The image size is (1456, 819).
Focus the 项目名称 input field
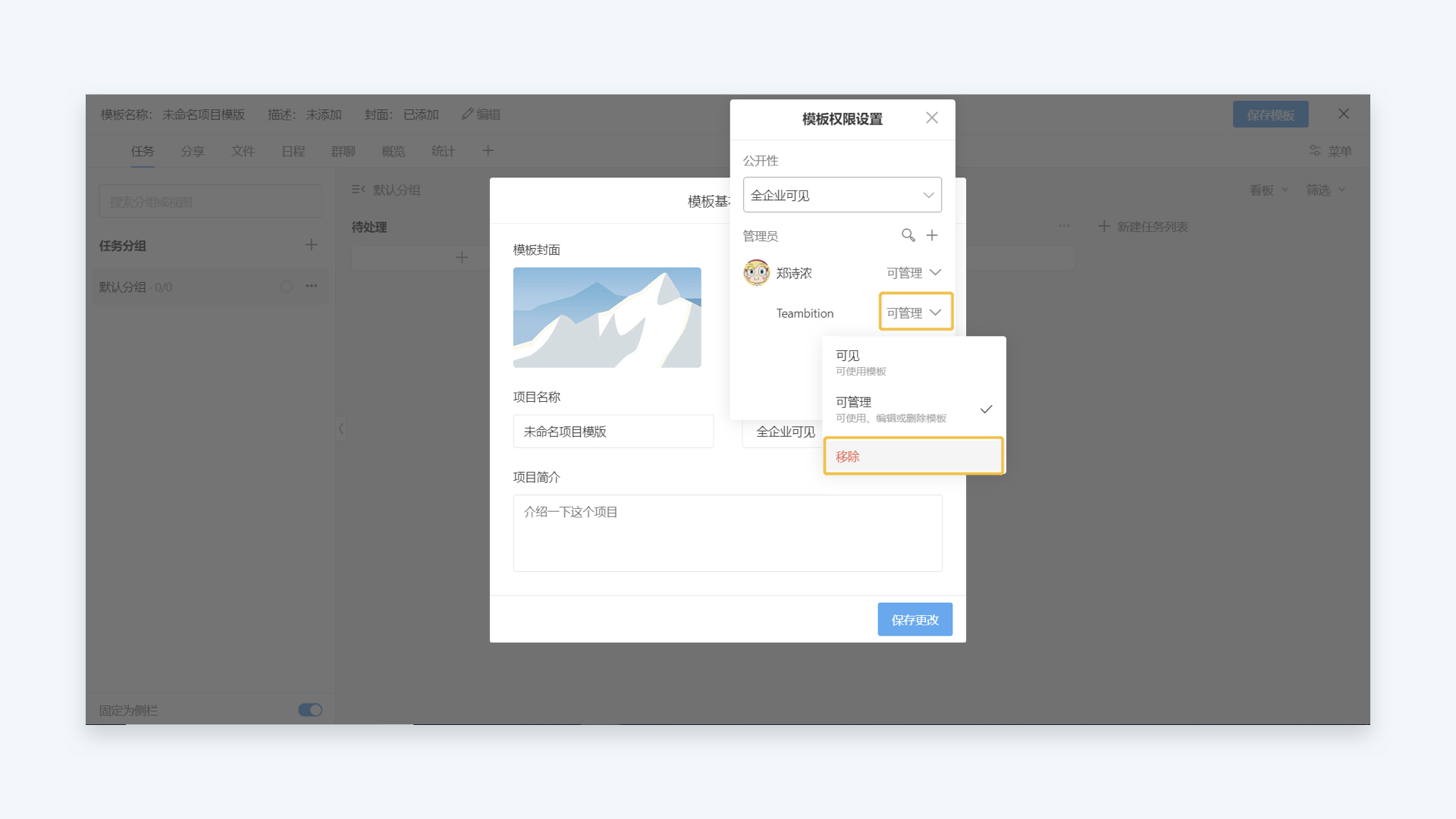click(x=613, y=431)
